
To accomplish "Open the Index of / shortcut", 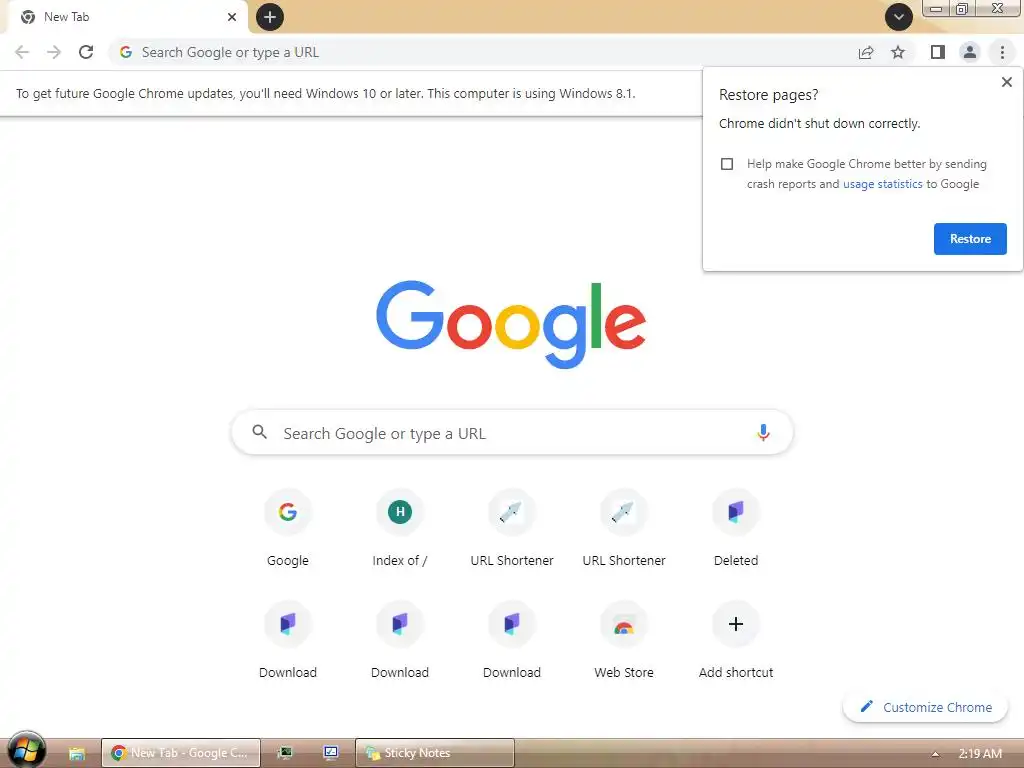I will pyautogui.click(x=400, y=529).
